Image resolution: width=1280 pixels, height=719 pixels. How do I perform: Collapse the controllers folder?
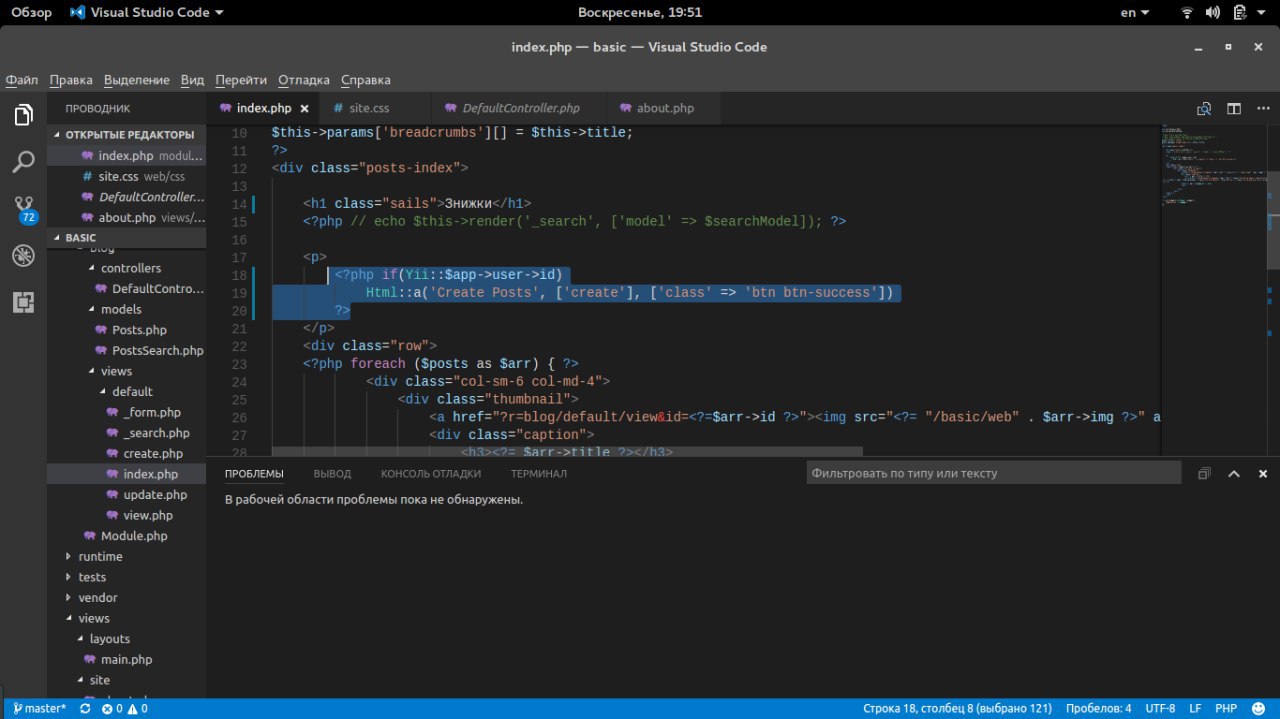coord(130,268)
